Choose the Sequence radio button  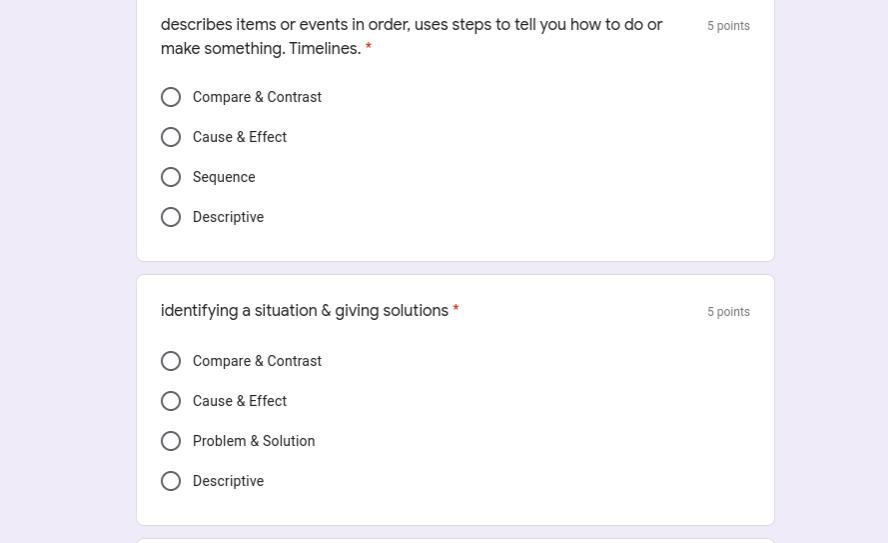(171, 177)
